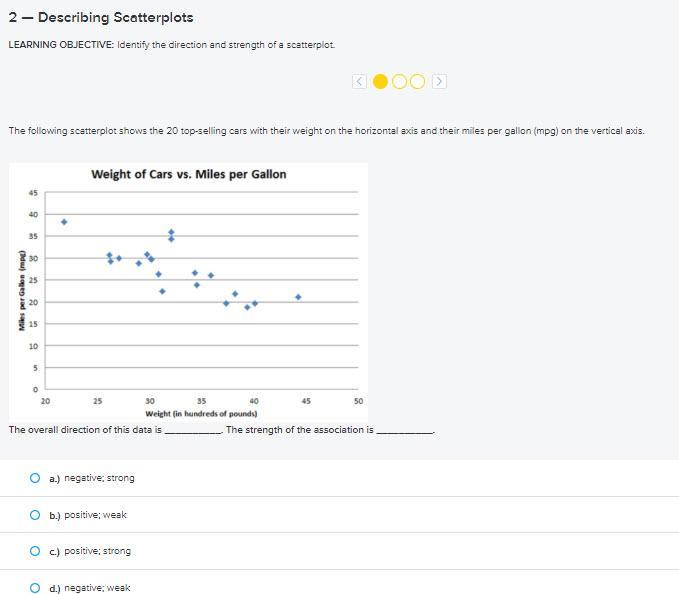Select radio button for option d
This screenshot has height=594, width=679.
(x=36, y=588)
